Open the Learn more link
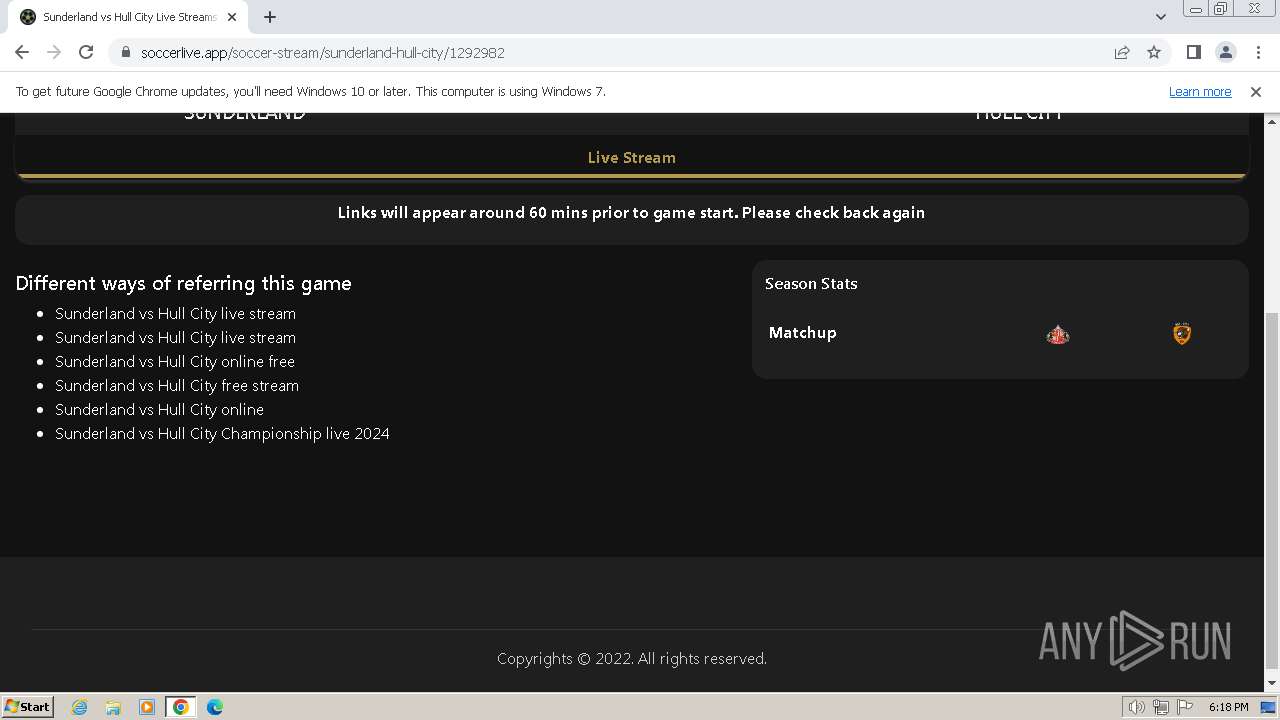The image size is (1280, 720). pyautogui.click(x=1200, y=91)
